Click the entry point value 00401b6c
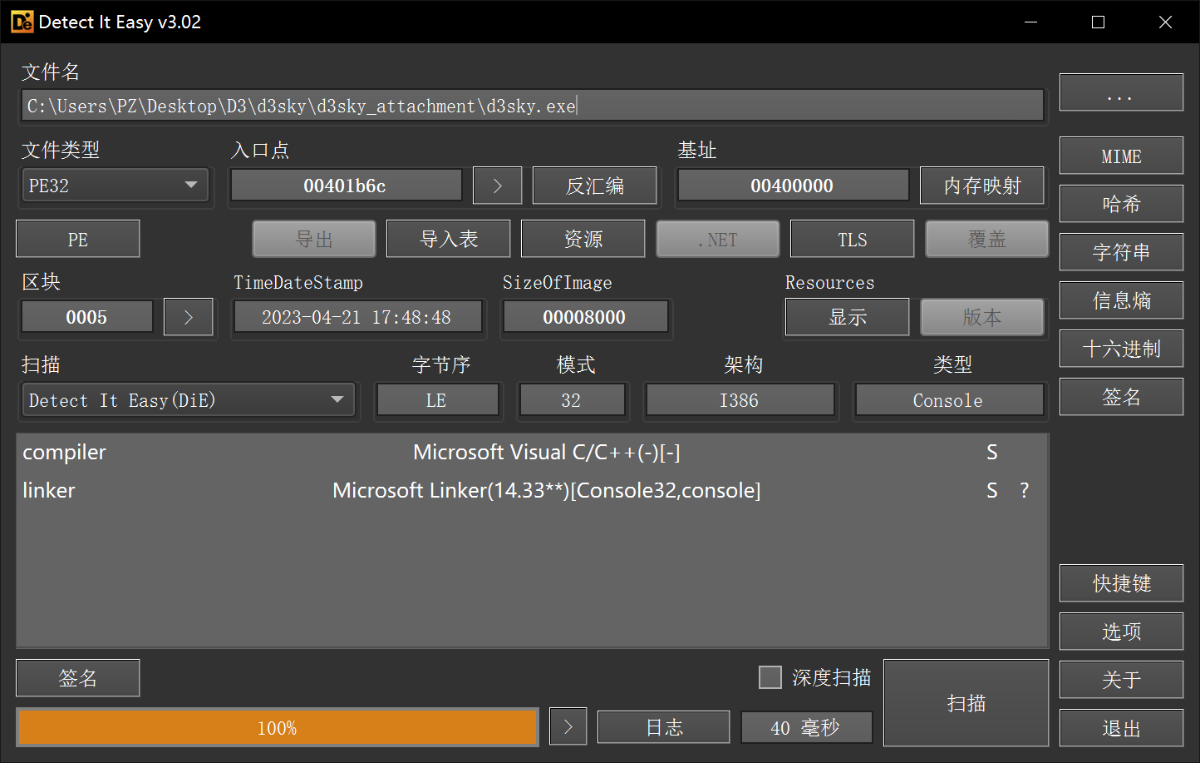The width and height of the screenshot is (1200, 763). [346, 185]
